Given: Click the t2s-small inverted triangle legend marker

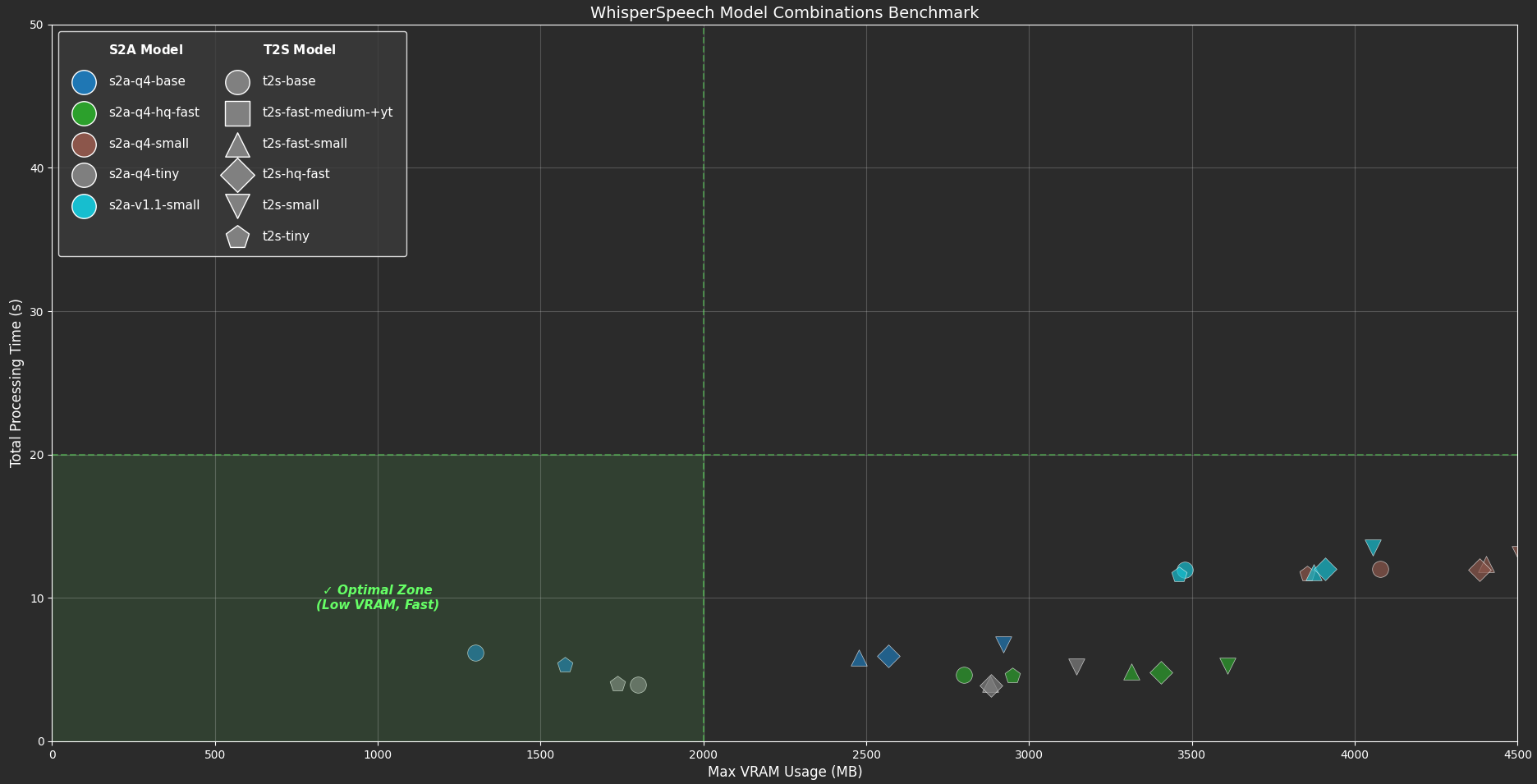Looking at the screenshot, I should pos(237,205).
